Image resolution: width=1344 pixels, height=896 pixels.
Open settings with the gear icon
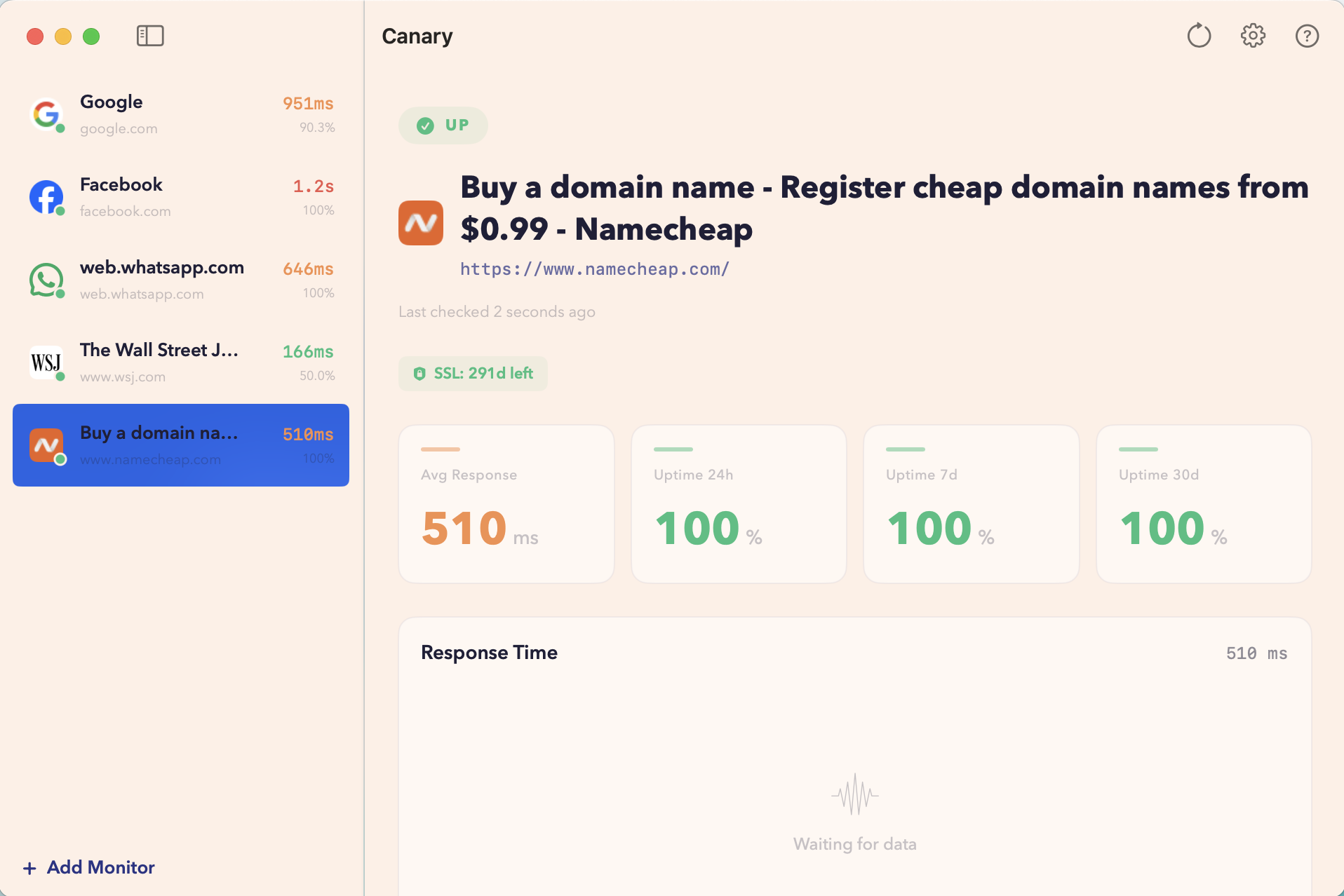[1253, 36]
